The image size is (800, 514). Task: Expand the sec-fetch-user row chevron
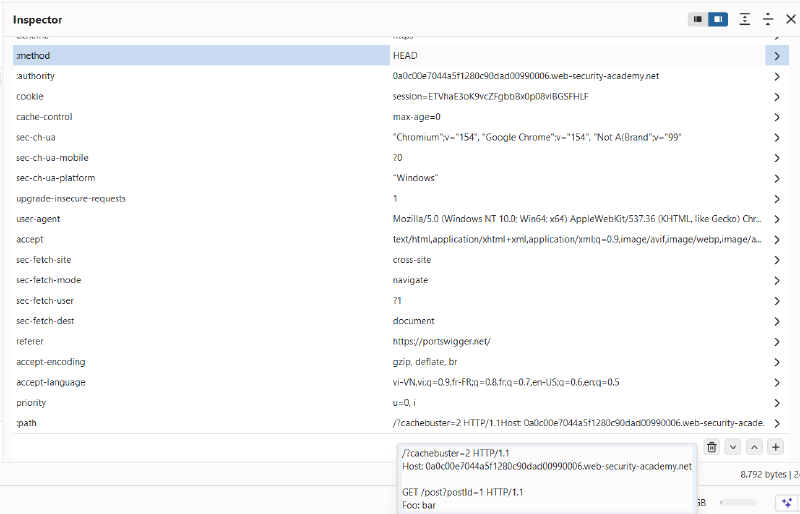click(777, 301)
